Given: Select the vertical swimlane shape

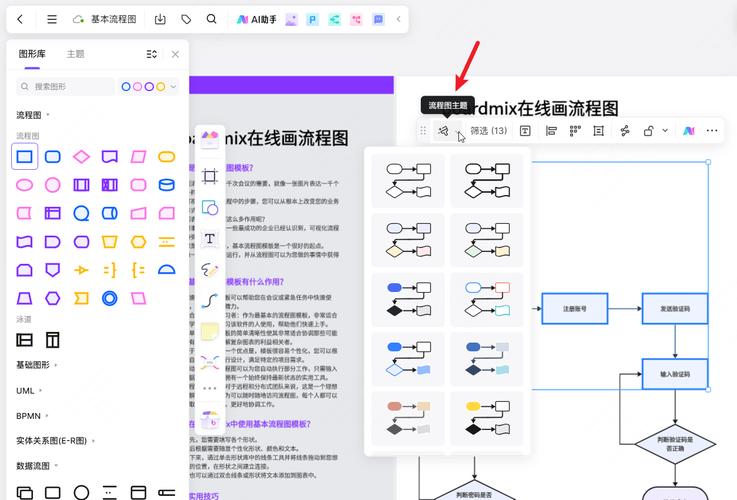Looking at the screenshot, I should coord(53,340).
